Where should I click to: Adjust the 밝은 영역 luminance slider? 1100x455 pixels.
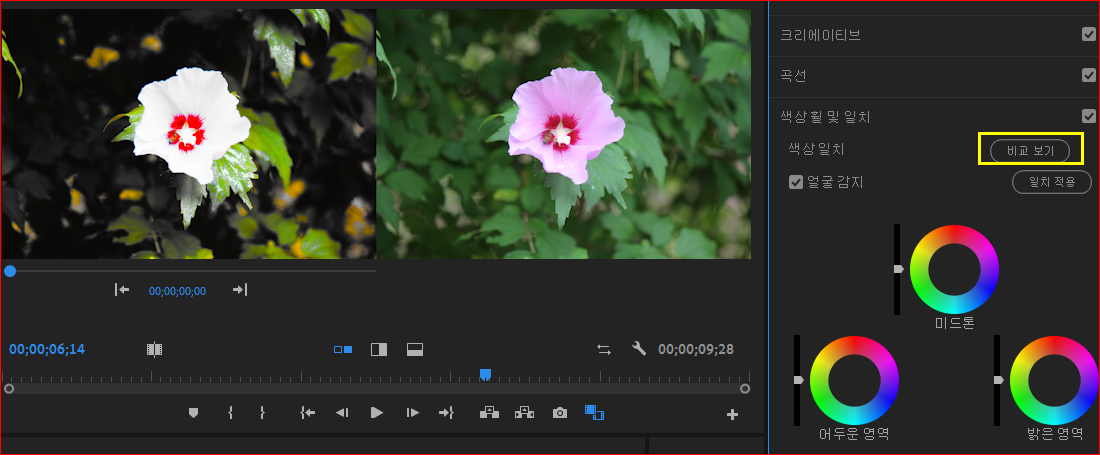pos(998,380)
